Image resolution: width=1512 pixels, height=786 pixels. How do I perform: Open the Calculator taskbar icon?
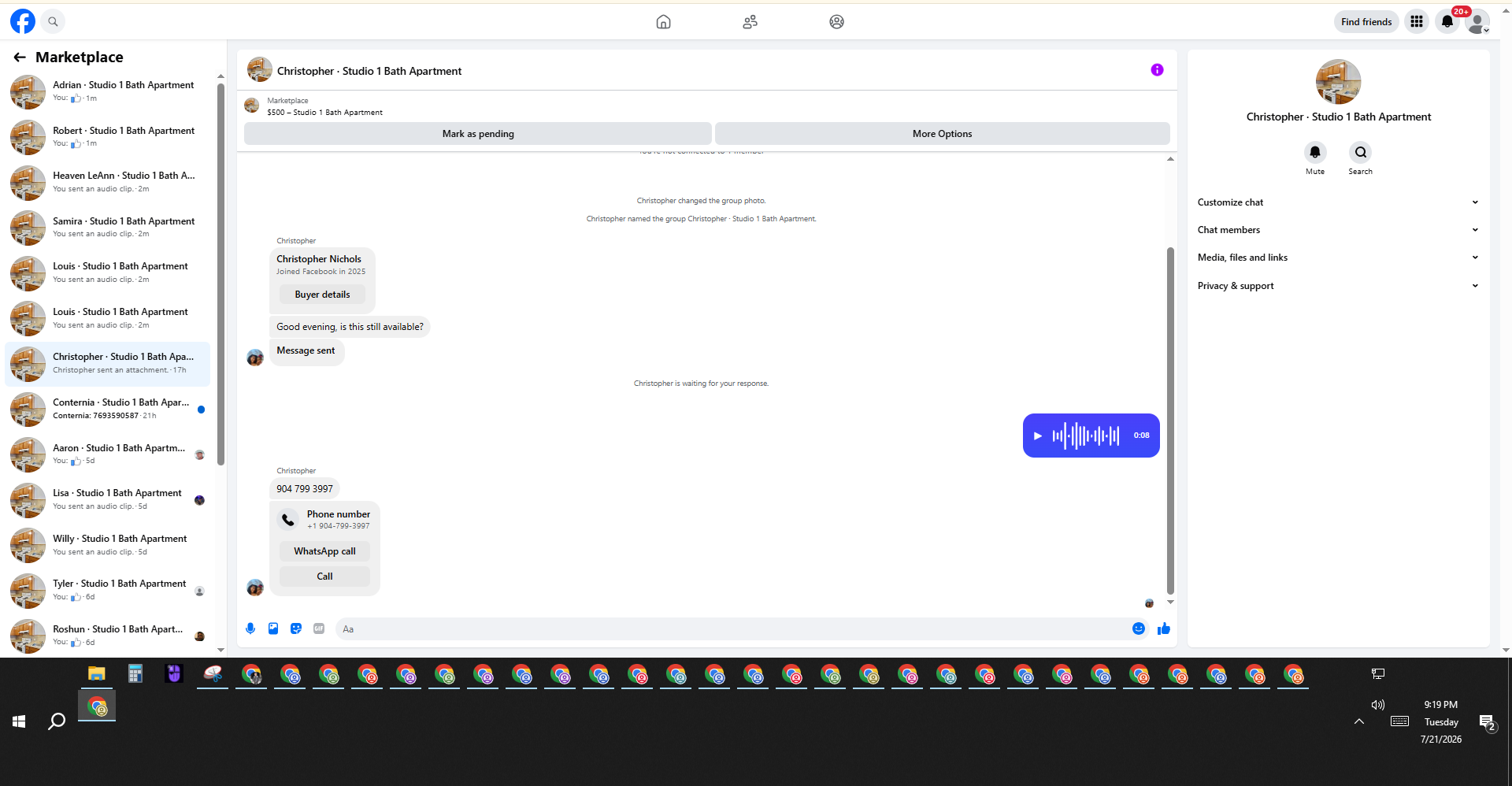tap(135, 674)
